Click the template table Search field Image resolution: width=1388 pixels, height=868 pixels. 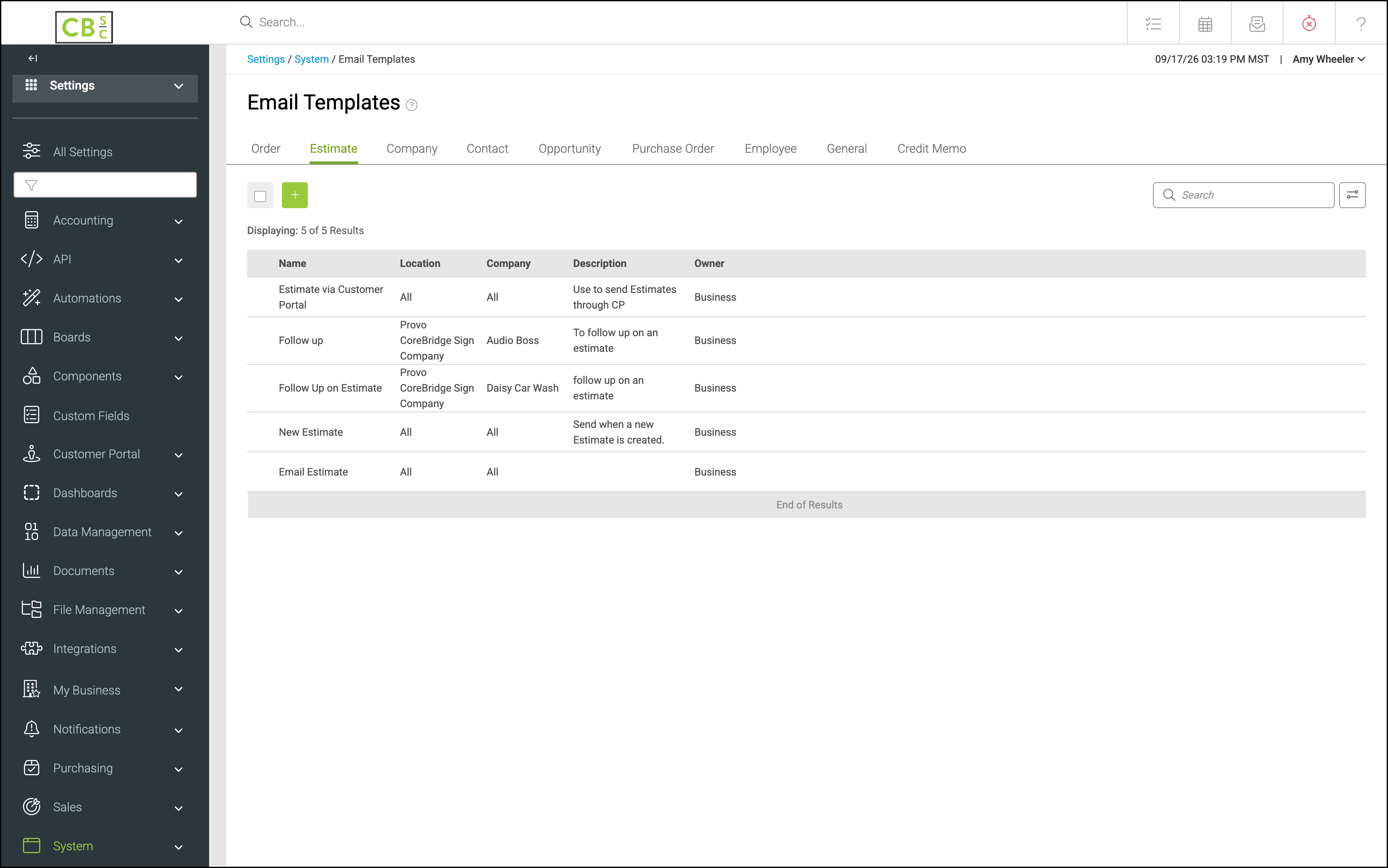1243,195
